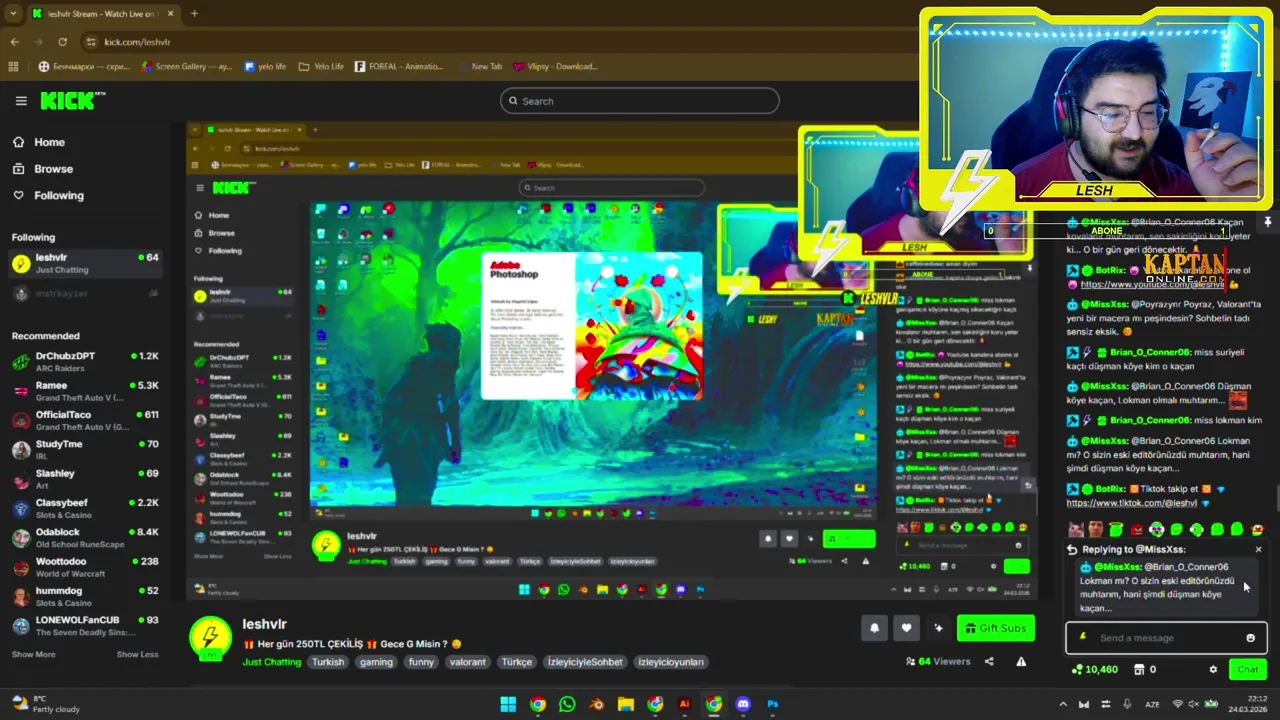Image resolution: width=1280 pixels, height=720 pixels.
Task: Open Ramee recommended channel
Action: (x=85, y=391)
